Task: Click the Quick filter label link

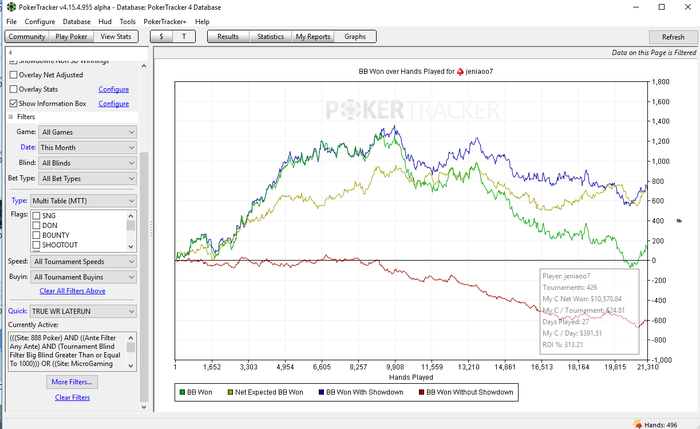Action: click(x=17, y=311)
